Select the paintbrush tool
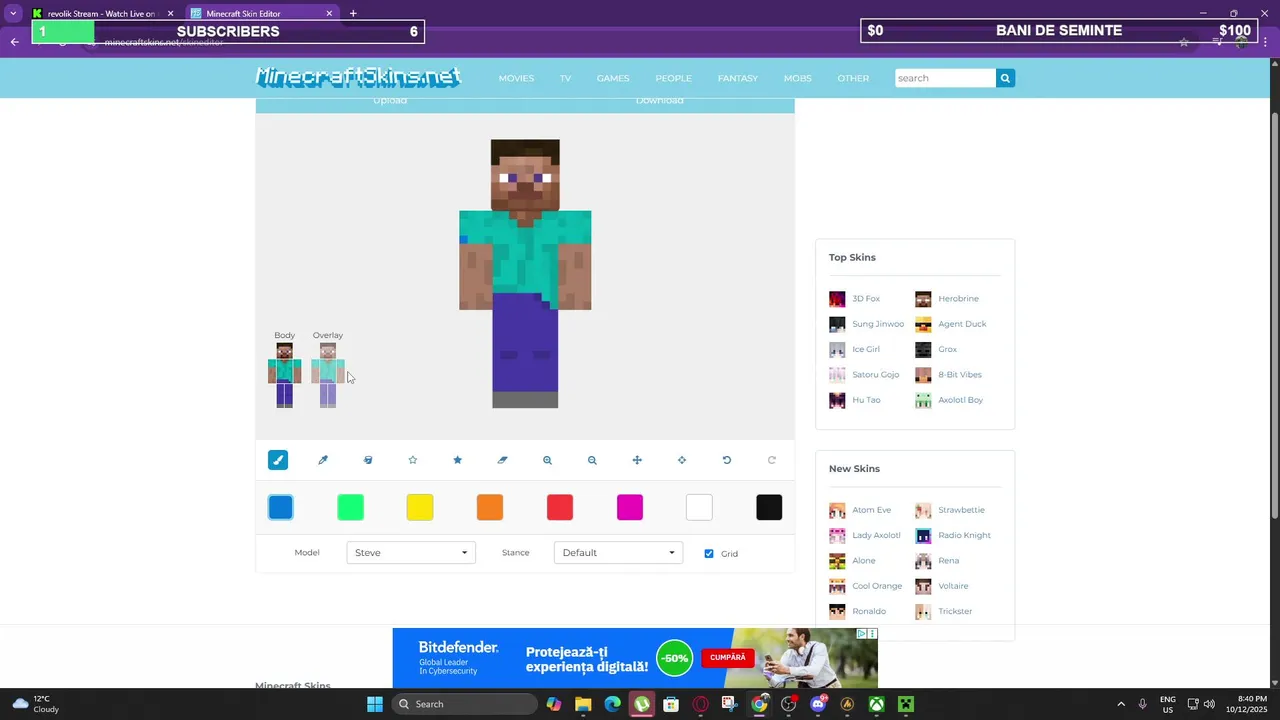 (x=278, y=460)
